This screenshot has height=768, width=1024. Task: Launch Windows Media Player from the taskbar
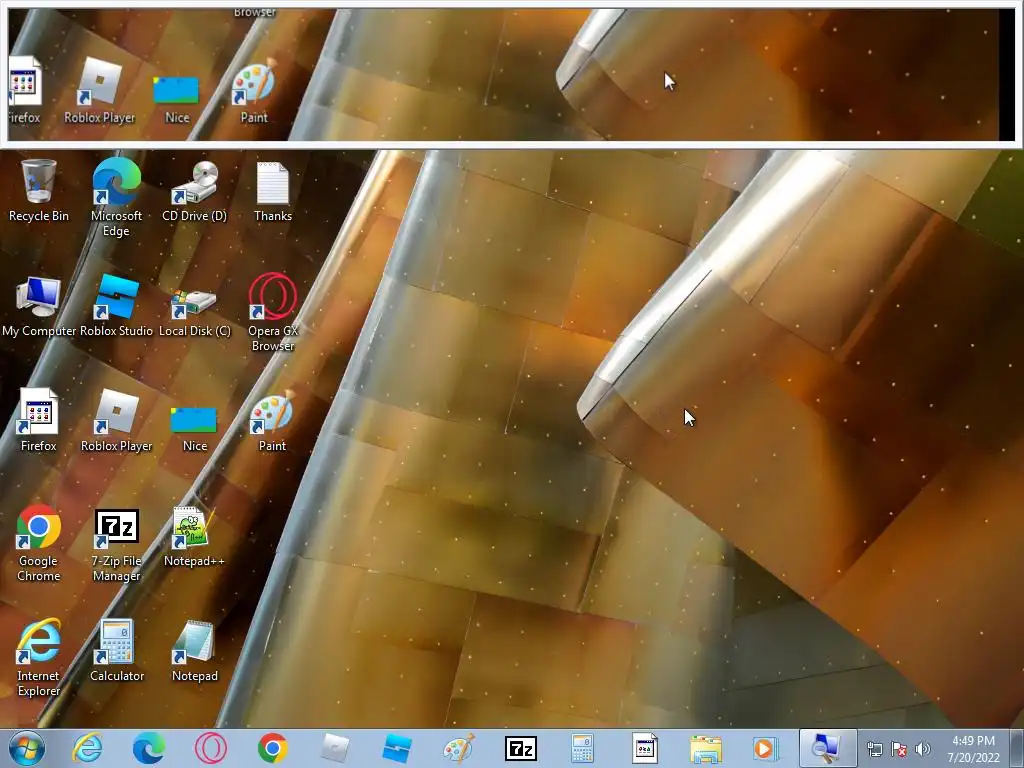[763, 748]
